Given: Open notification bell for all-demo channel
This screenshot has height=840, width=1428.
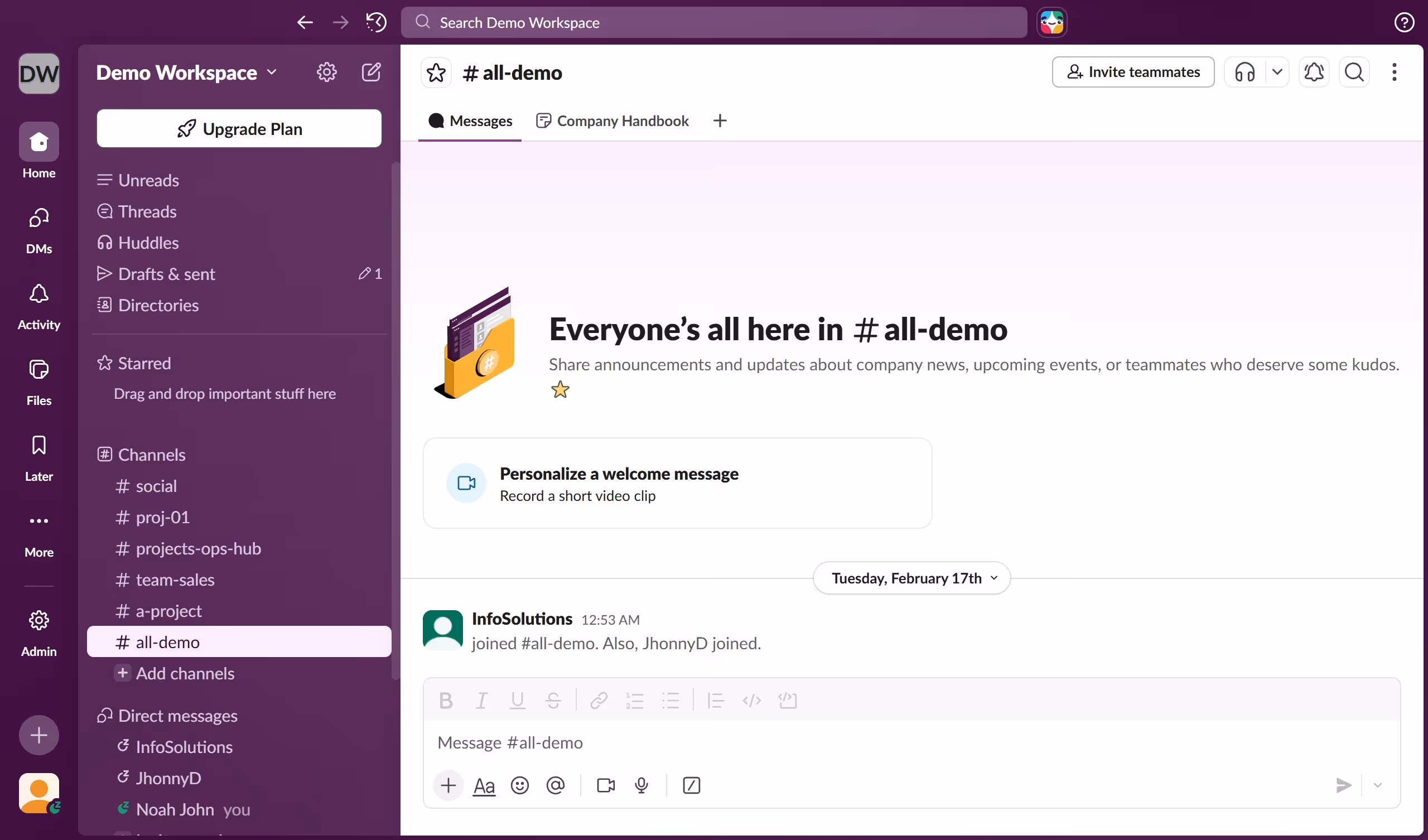Looking at the screenshot, I should tap(1314, 72).
